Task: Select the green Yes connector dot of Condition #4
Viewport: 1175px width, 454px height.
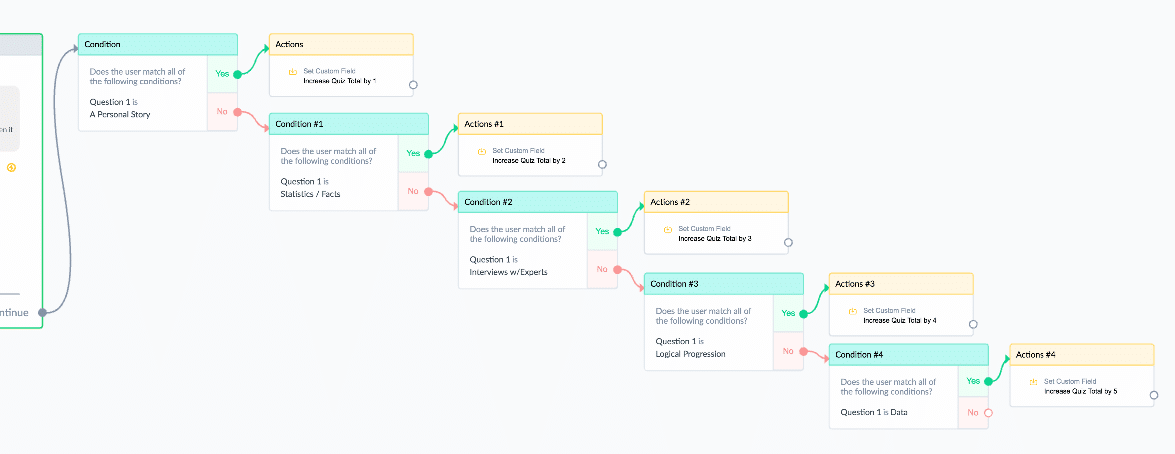Action: (x=988, y=381)
